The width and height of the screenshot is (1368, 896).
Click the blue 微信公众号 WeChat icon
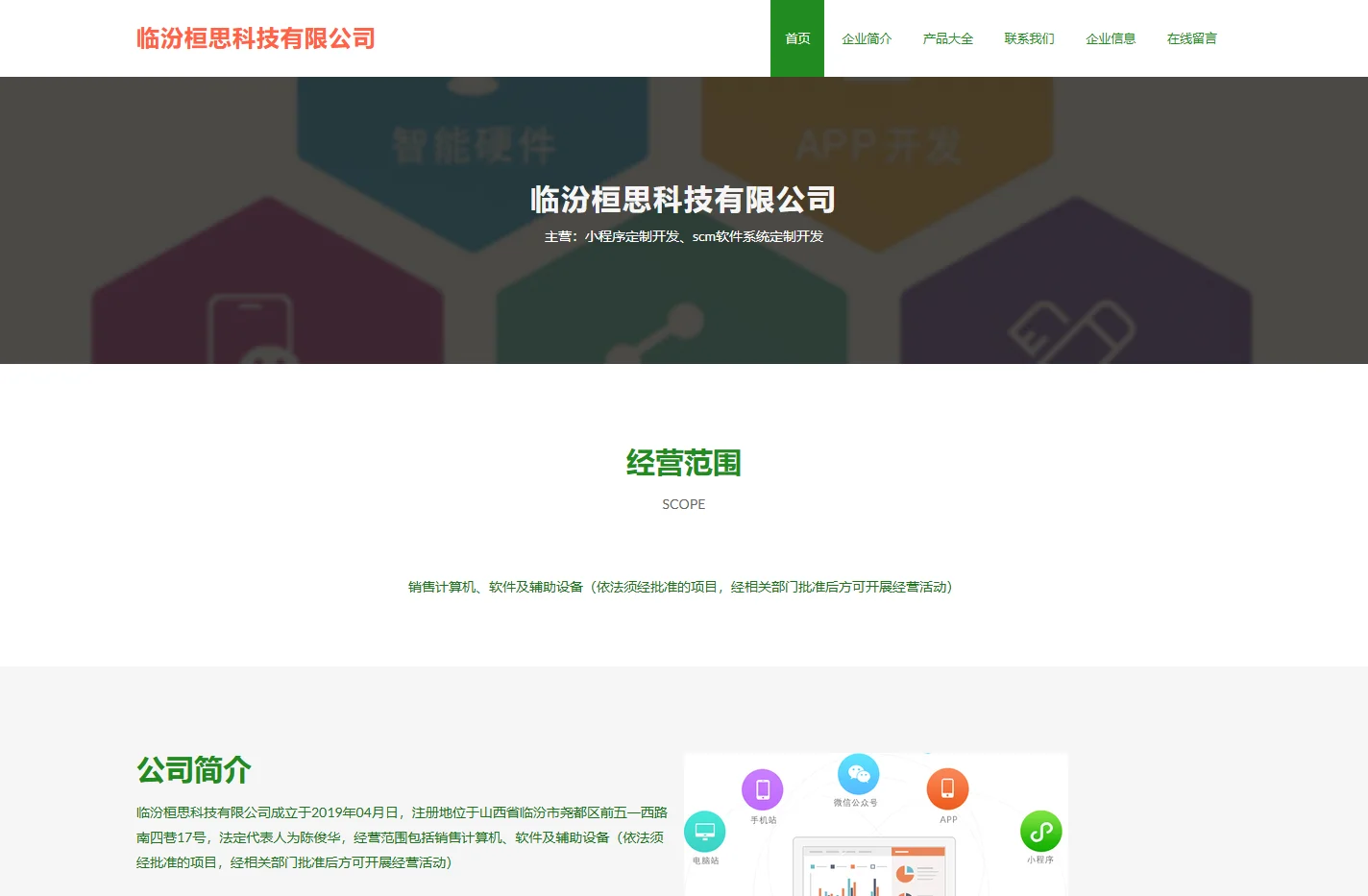(x=858, y=774)
